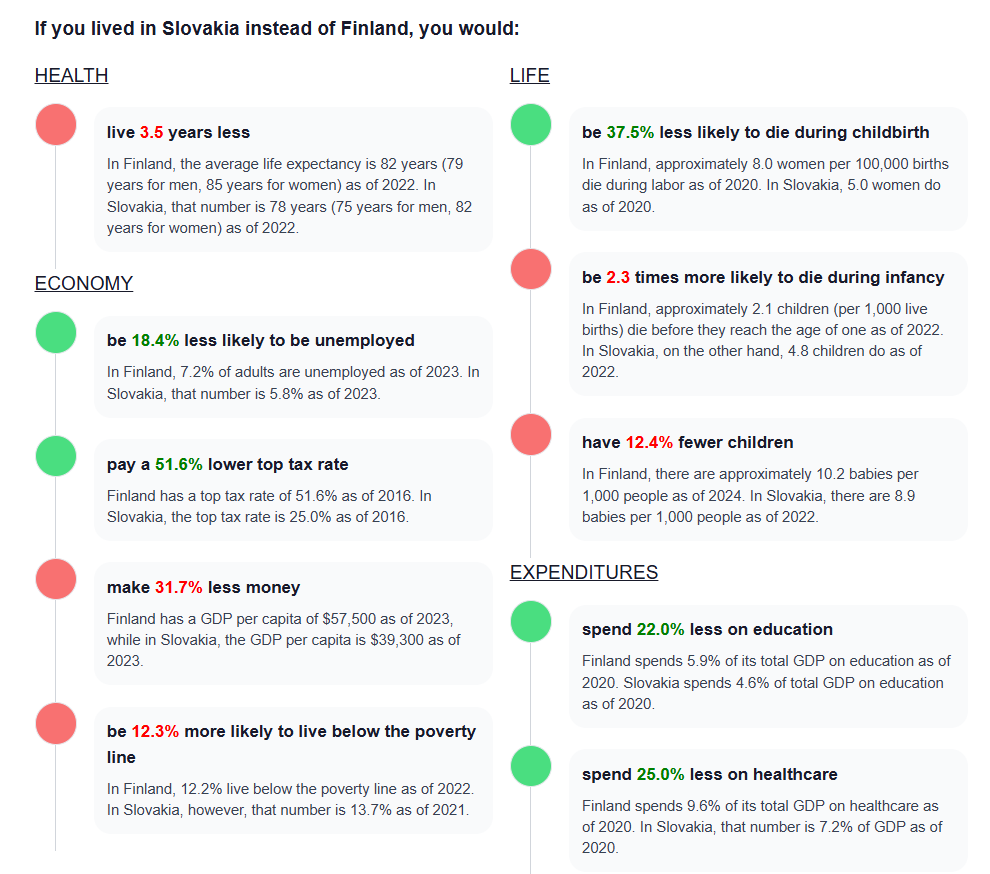Click the red circle beside fewer children
Screen dimensions: 990x874
click(531, 434)
